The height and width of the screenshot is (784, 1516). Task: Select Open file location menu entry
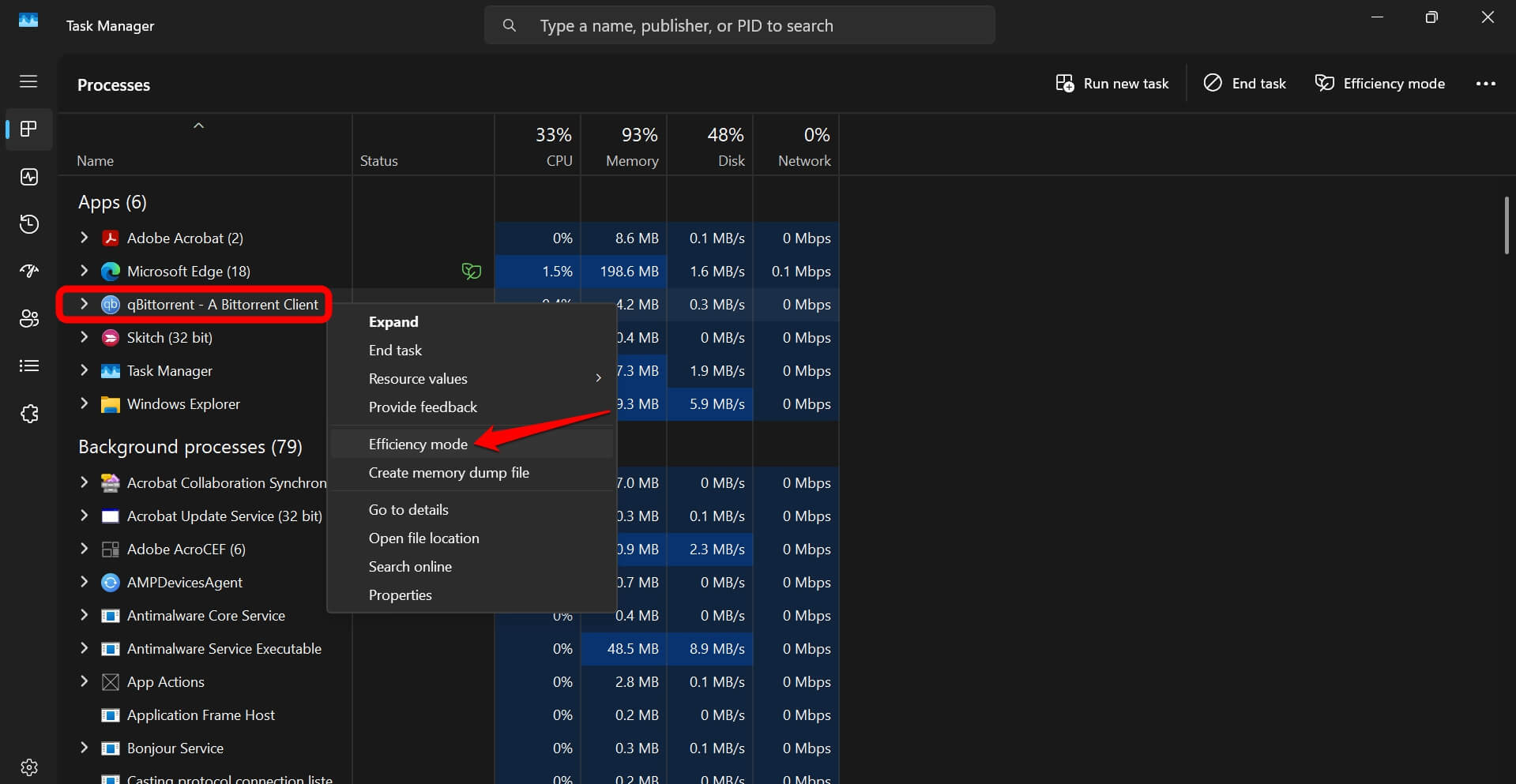(x=472, y=538)
